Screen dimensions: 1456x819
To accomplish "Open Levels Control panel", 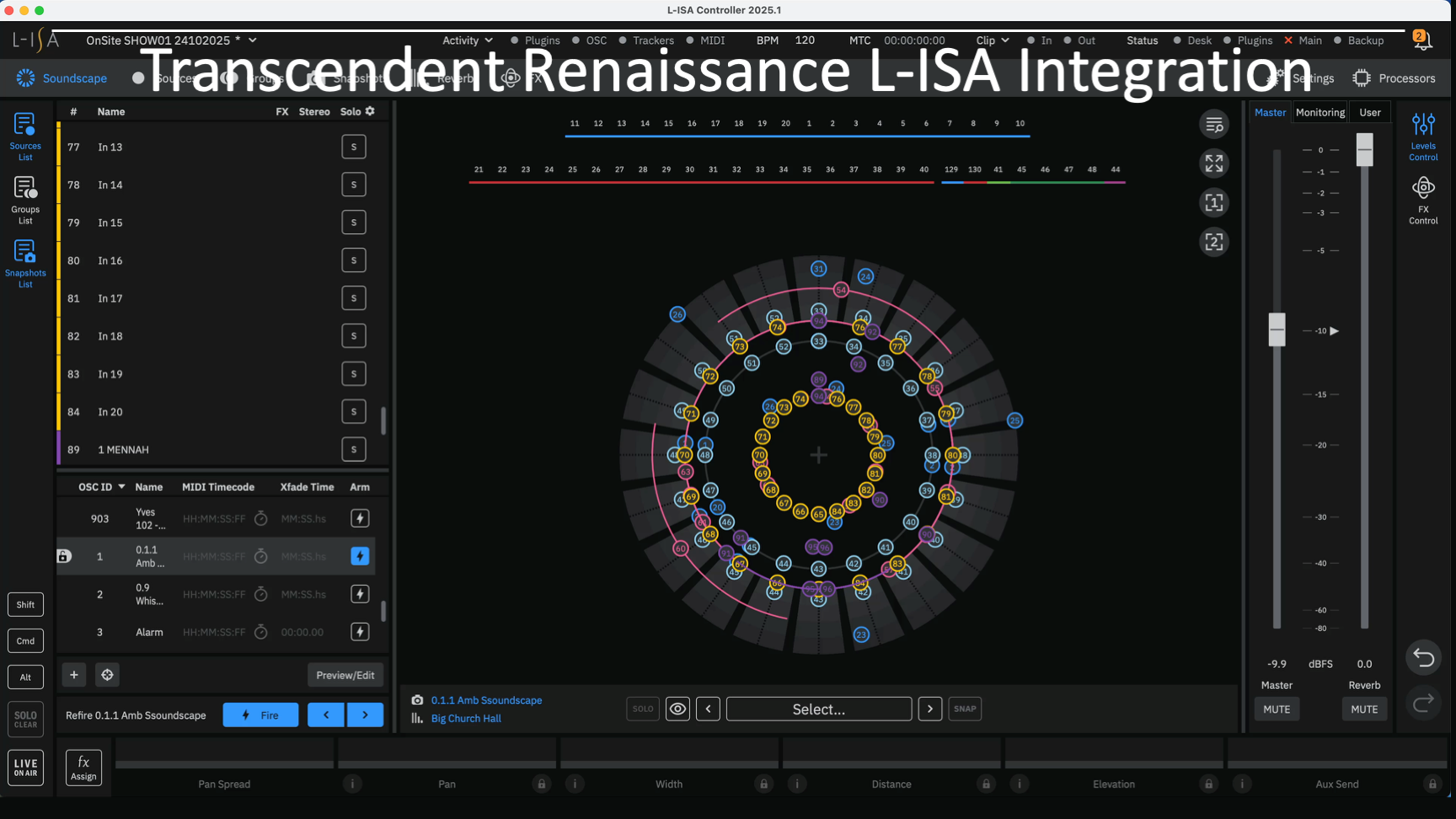I will [1423, 136].
